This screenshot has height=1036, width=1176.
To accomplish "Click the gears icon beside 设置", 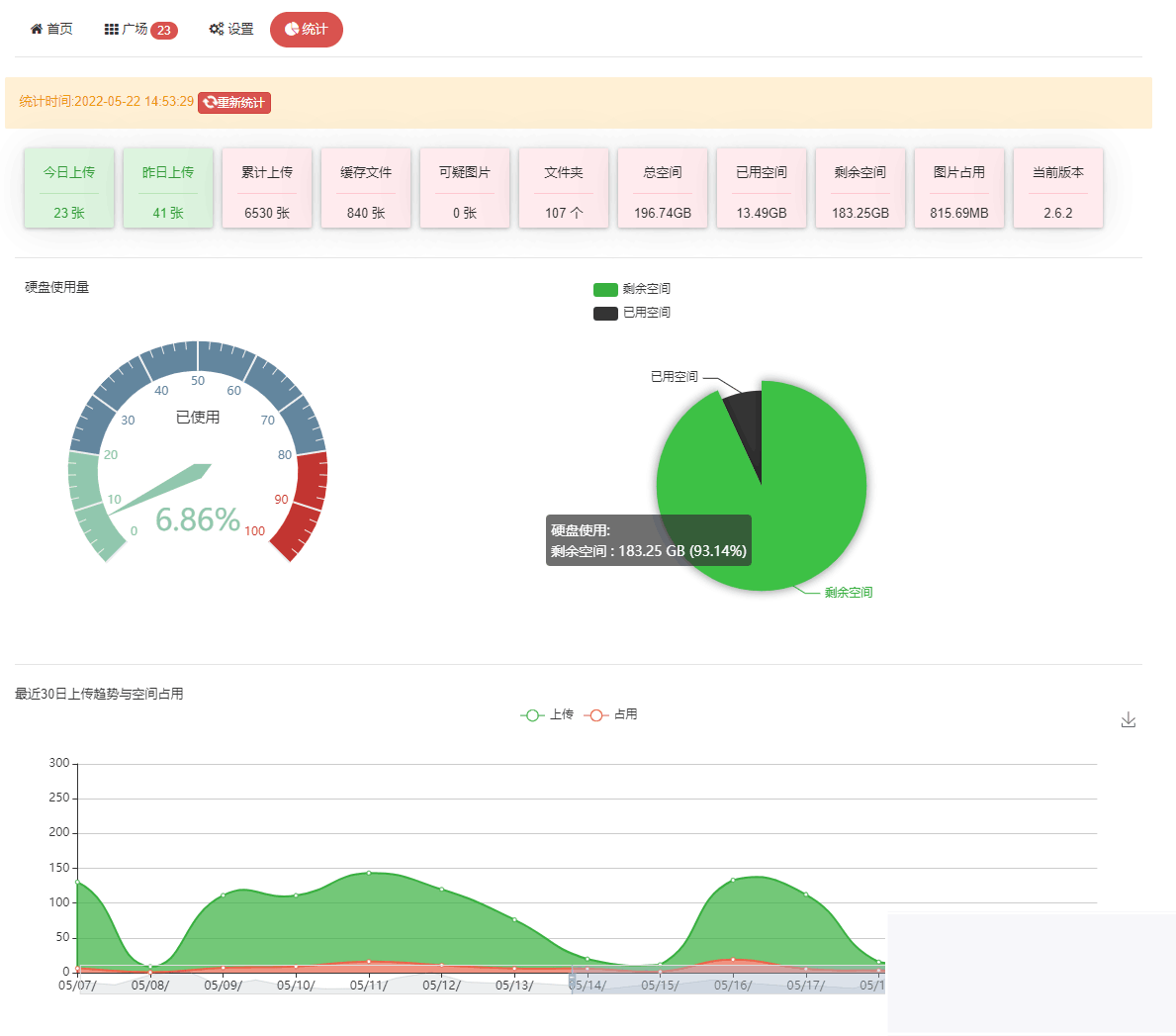I will [216, 29].
